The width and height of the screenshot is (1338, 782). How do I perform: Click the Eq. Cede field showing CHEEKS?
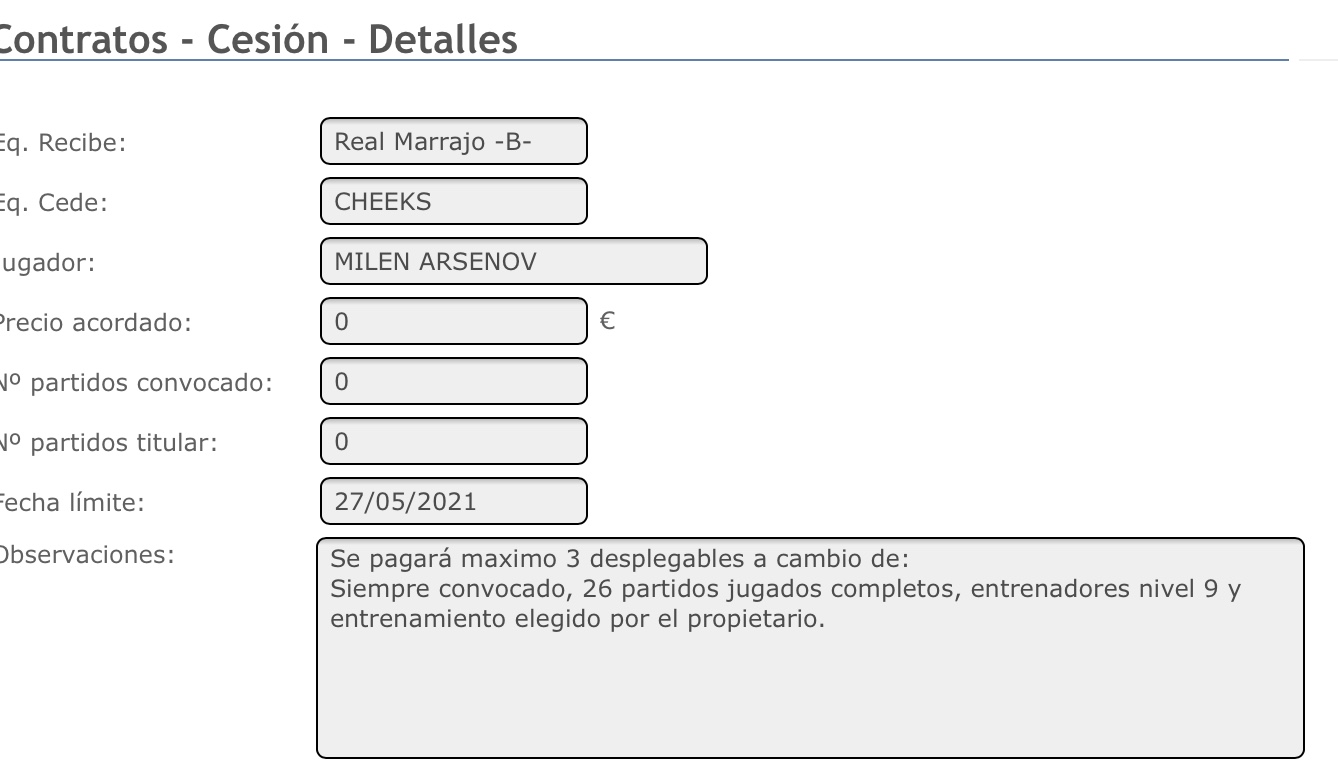[x=453, y=201]
